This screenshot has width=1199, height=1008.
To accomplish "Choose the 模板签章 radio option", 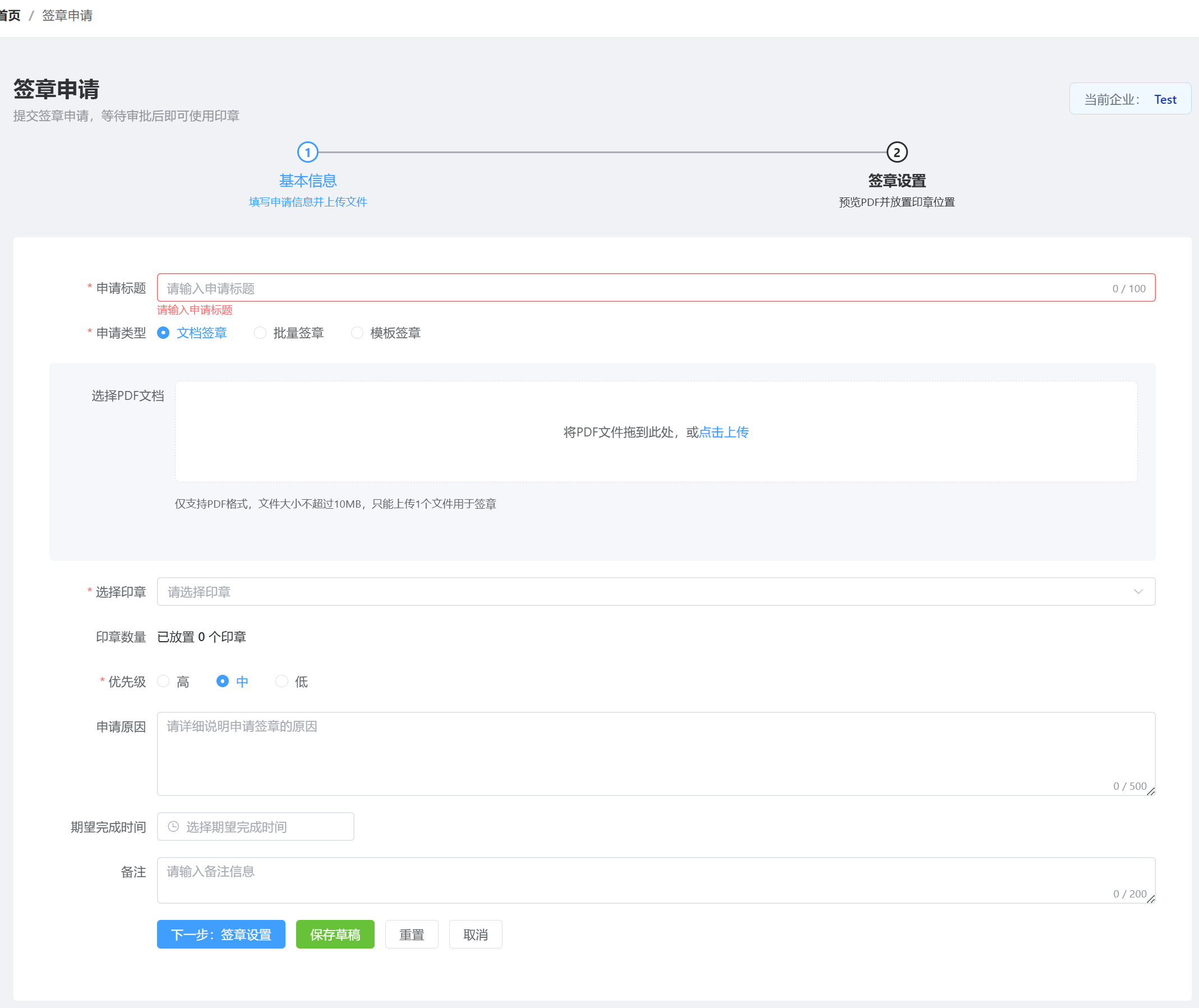I will pyautogui.click(x=358, y=333).
